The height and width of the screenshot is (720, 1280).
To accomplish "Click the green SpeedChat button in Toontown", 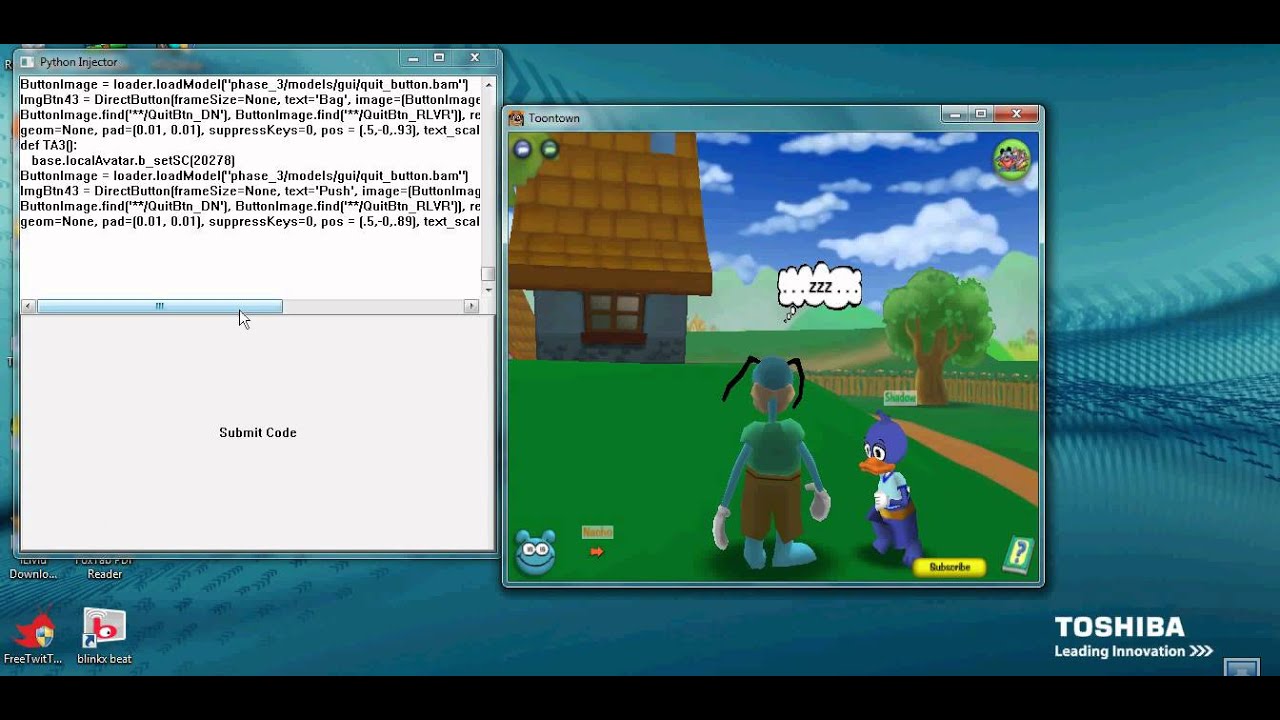I will coord(549,149).
